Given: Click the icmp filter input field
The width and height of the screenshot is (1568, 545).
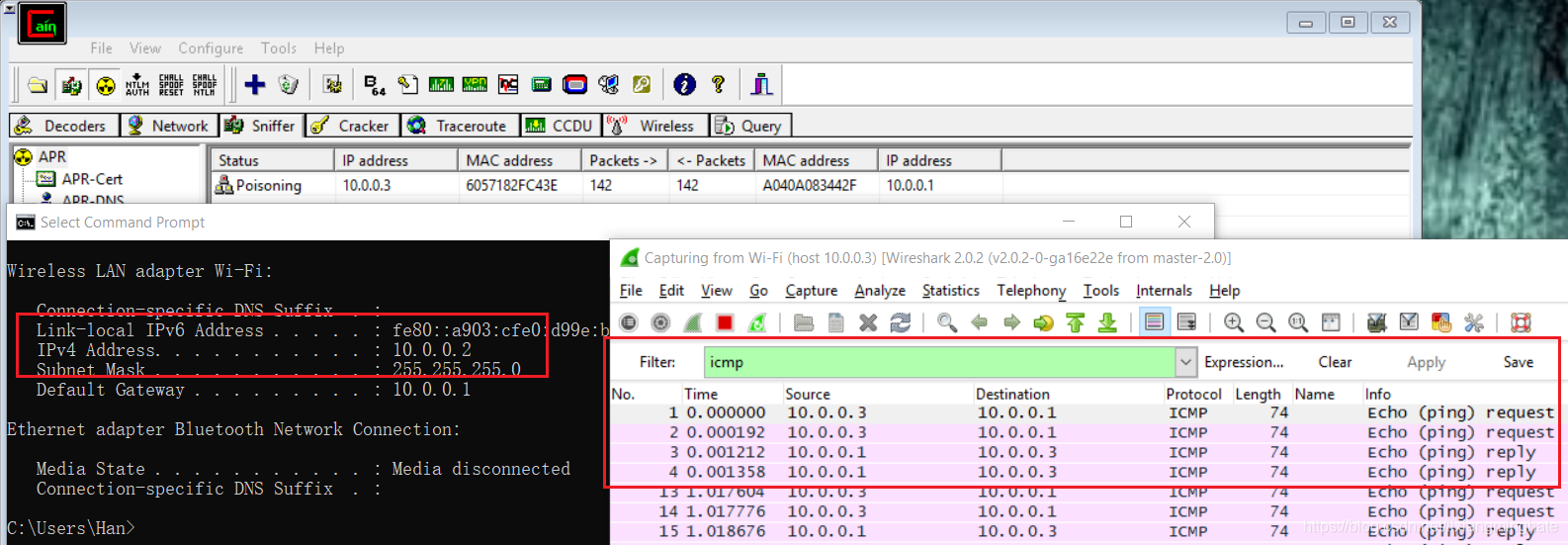Looking at the screenshot, I should tap(939, 362).
